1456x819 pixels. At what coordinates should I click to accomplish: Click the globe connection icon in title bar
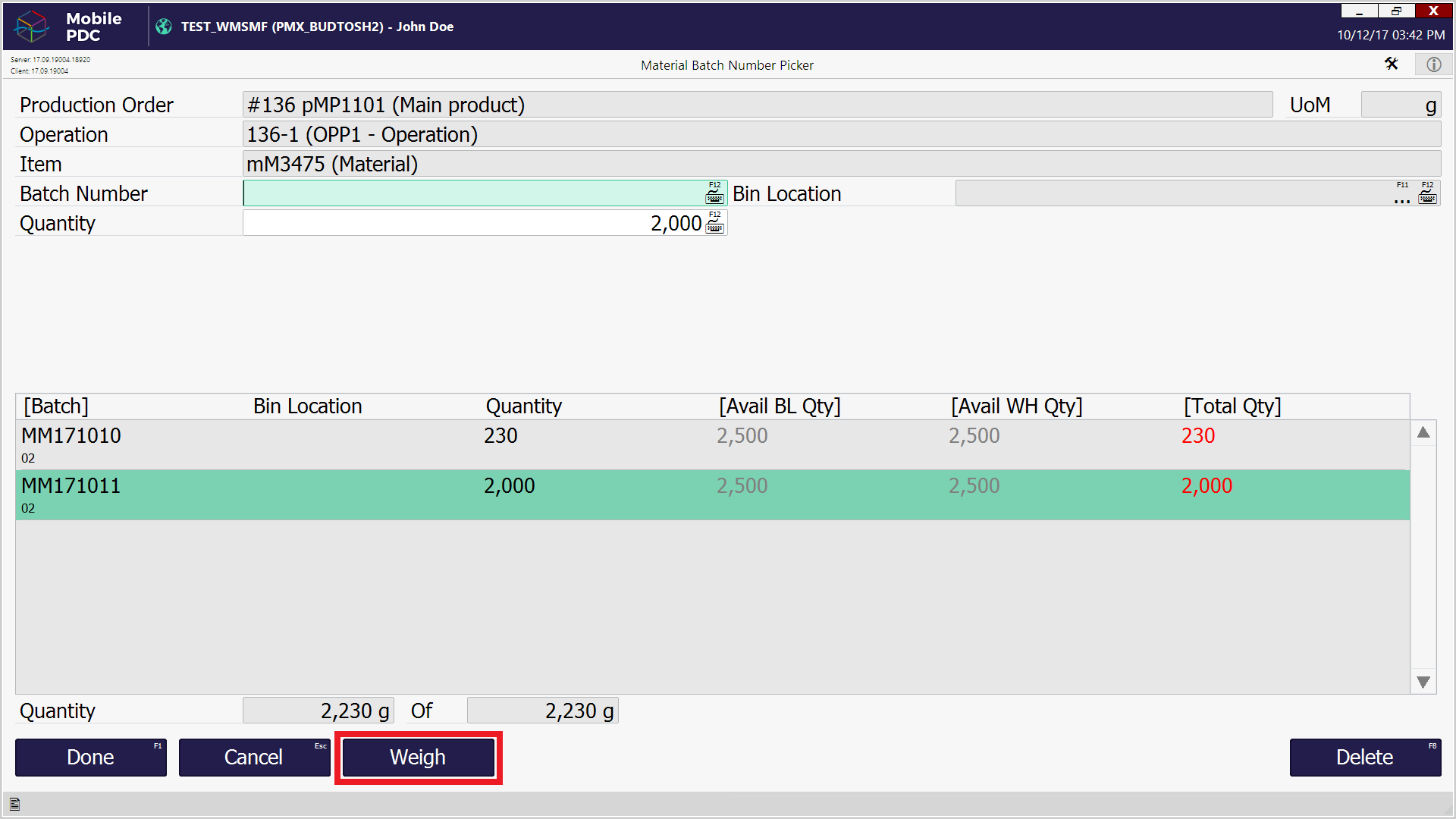[x=164, y=27]
